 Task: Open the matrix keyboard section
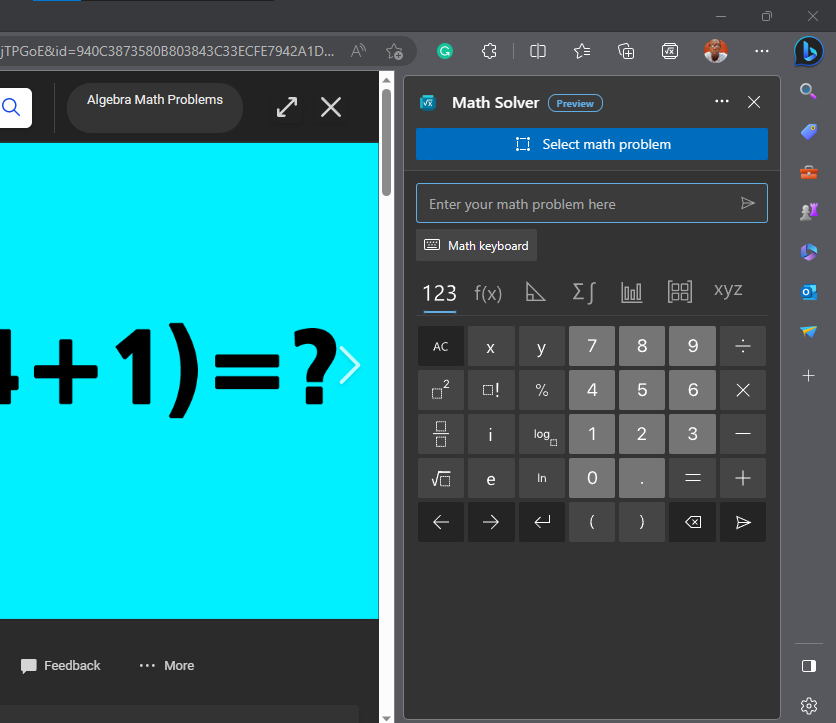[x=680, y=292]
